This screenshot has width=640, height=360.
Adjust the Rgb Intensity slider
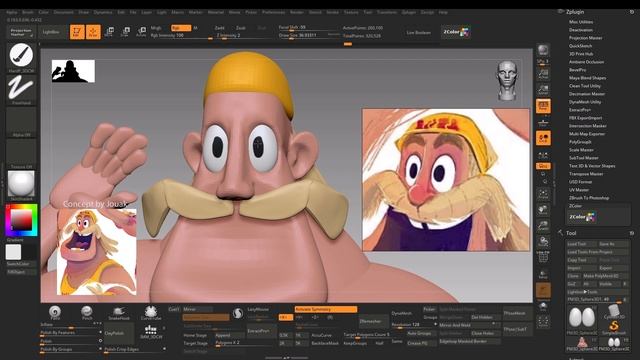(x=181, y=36)
